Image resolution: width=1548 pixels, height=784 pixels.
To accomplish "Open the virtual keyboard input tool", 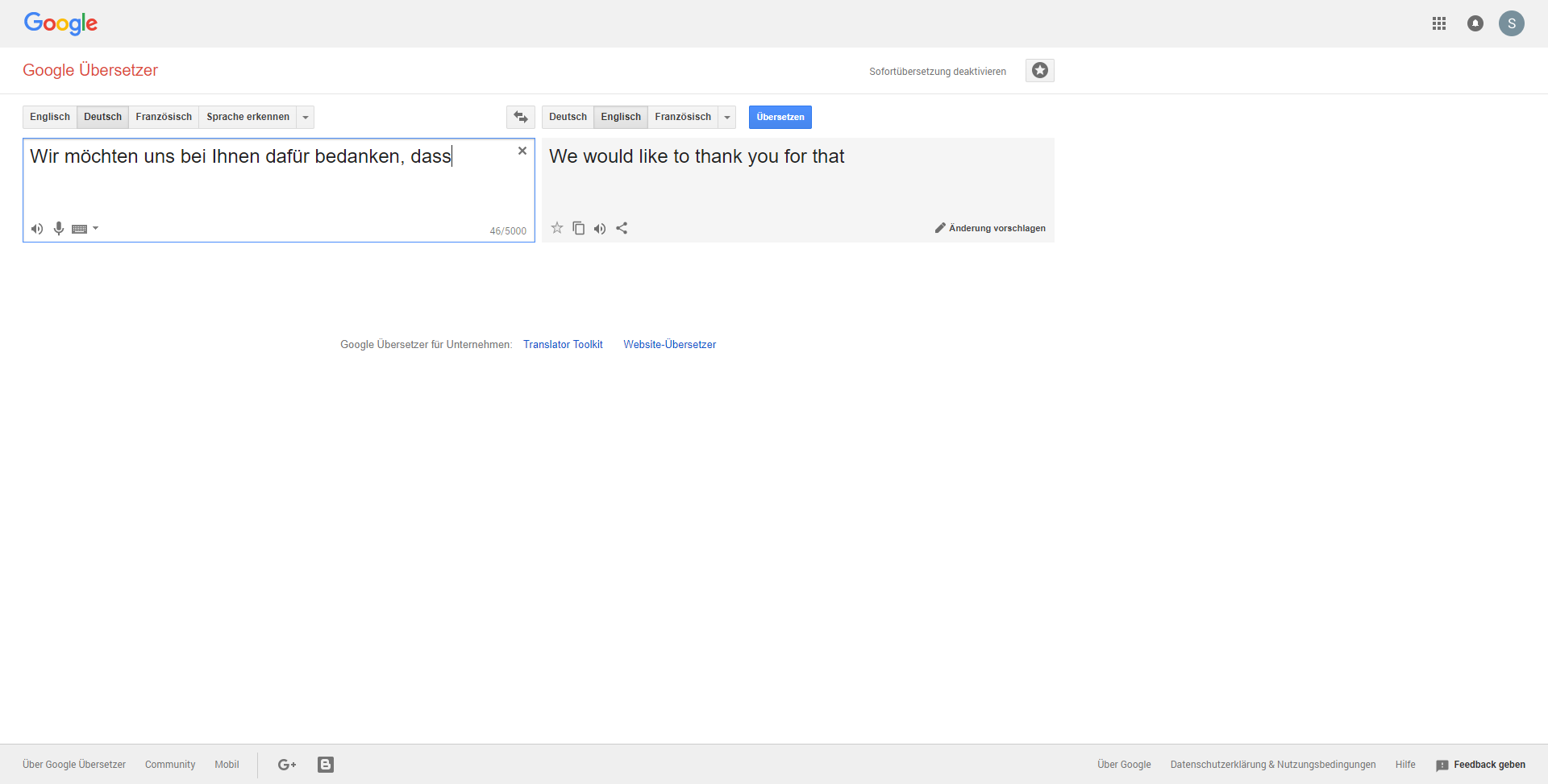I will click(x=79, y=229).
